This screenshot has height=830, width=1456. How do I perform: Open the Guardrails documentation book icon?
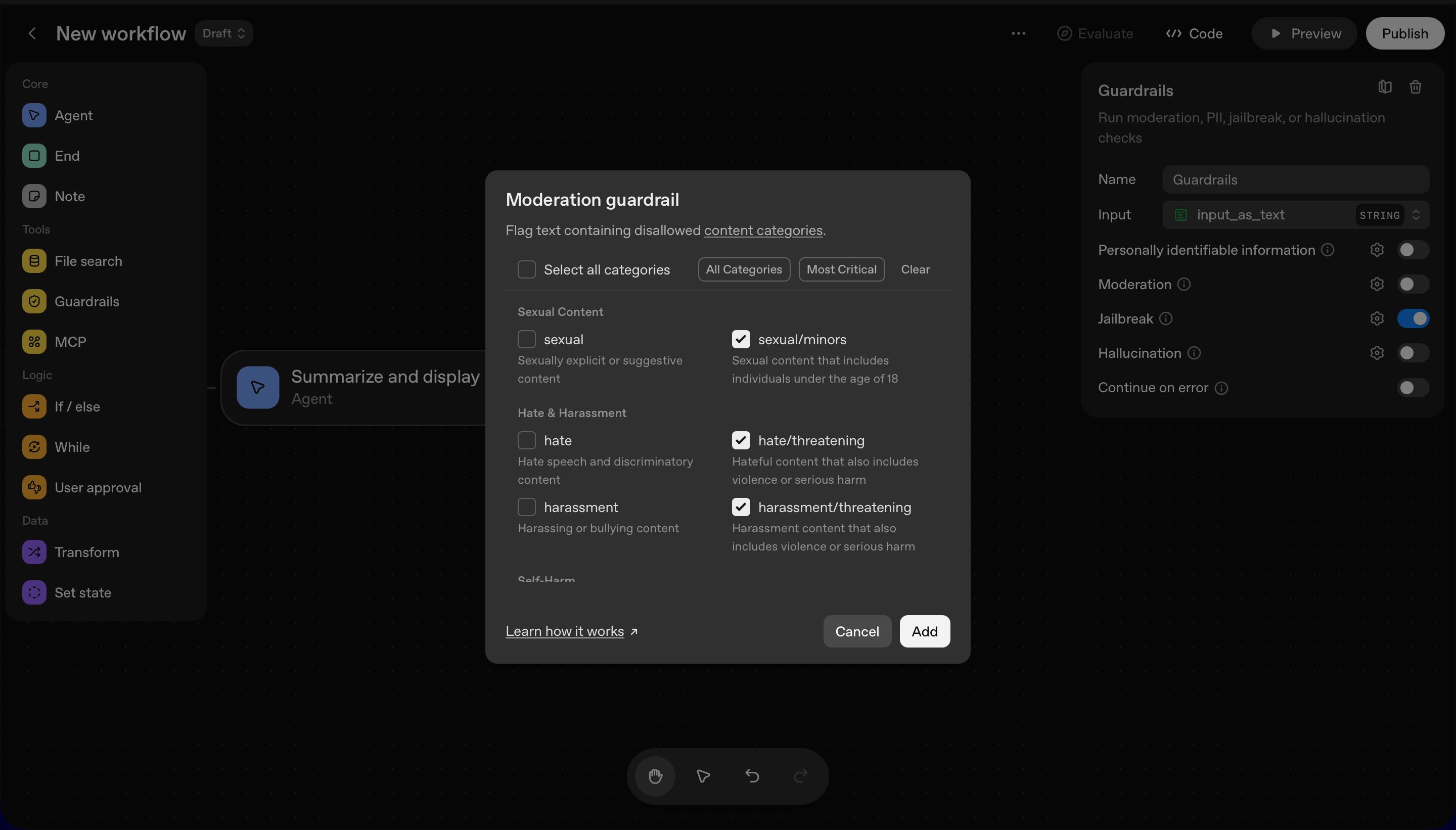(x=1385, y=87)
